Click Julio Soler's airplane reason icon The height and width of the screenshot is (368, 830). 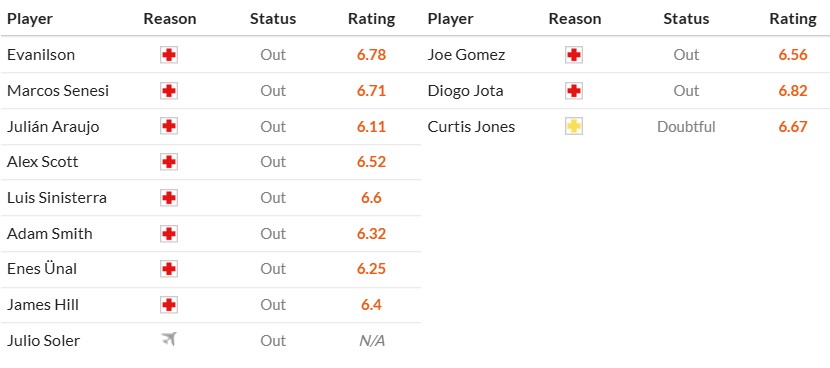pyautogui.click(x=169, y=339)
